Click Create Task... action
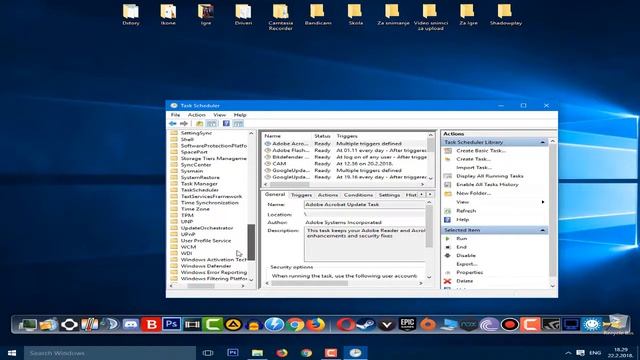 pyautogui.click(x=473, y=159)
